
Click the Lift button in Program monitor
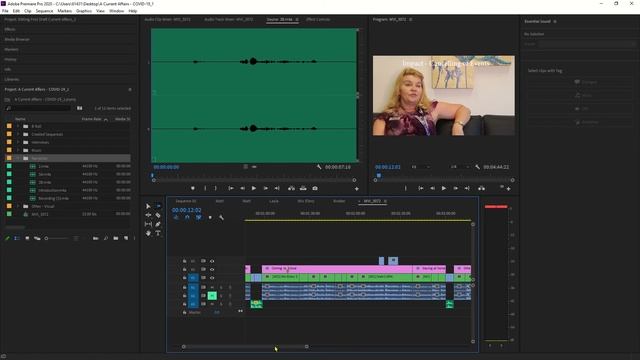pos(481,188)
